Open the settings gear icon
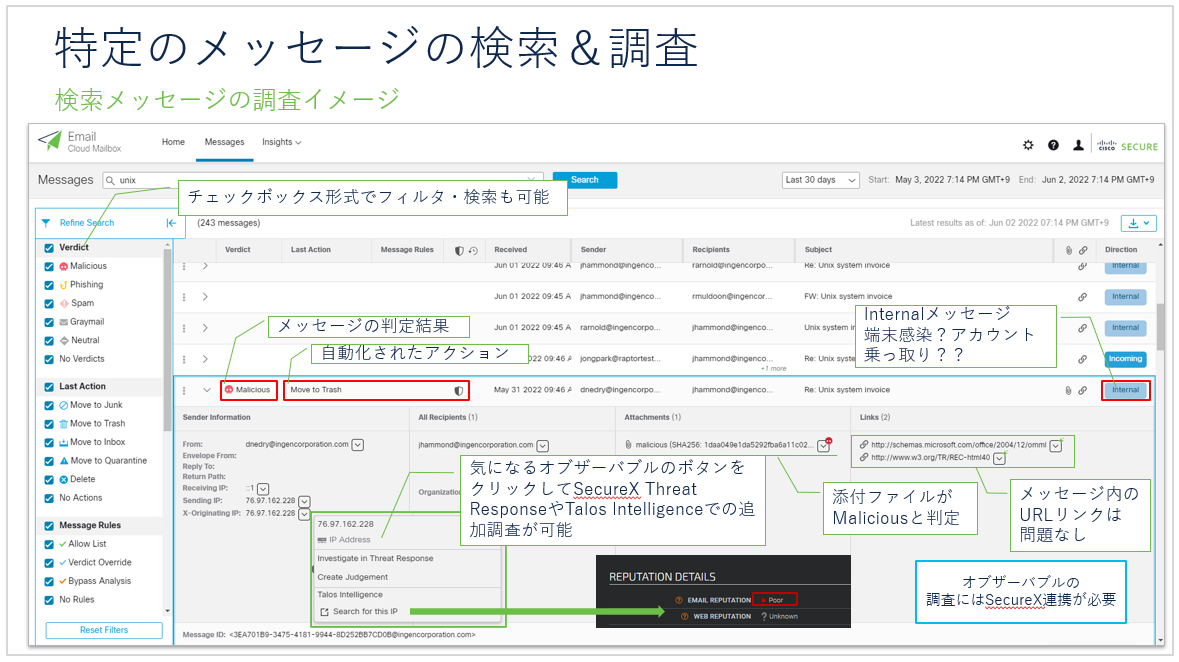This screenshot has width=1179, height=662. pyautogui.click(x=1028, y=145)
